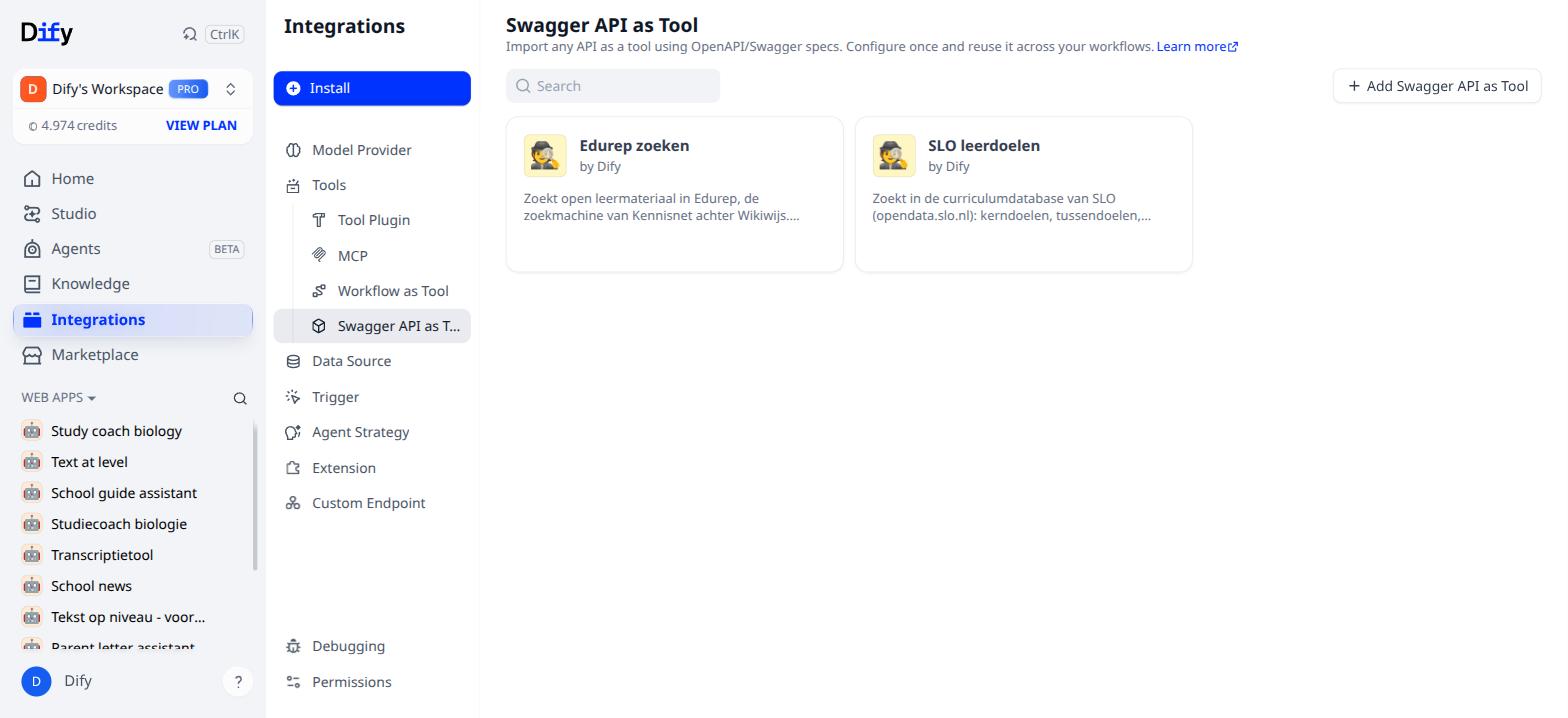Expand the Dify's Workspace switcher

230,89
